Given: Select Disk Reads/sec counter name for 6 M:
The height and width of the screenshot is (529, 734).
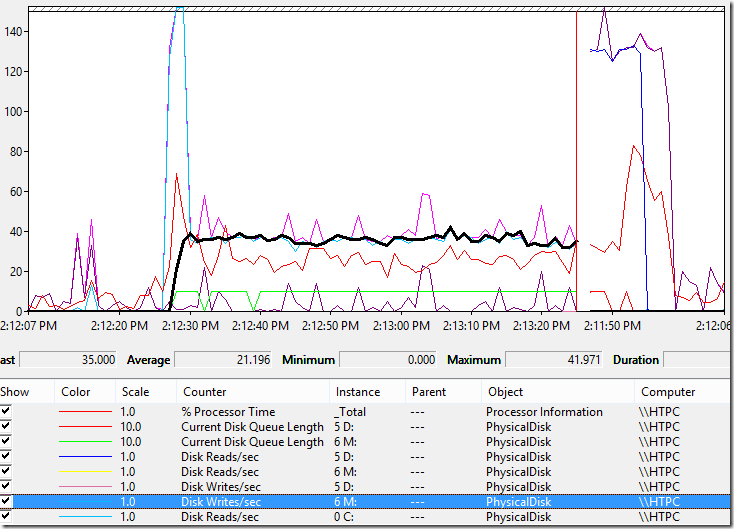Looking at the screenshot, I should (220, 471).
